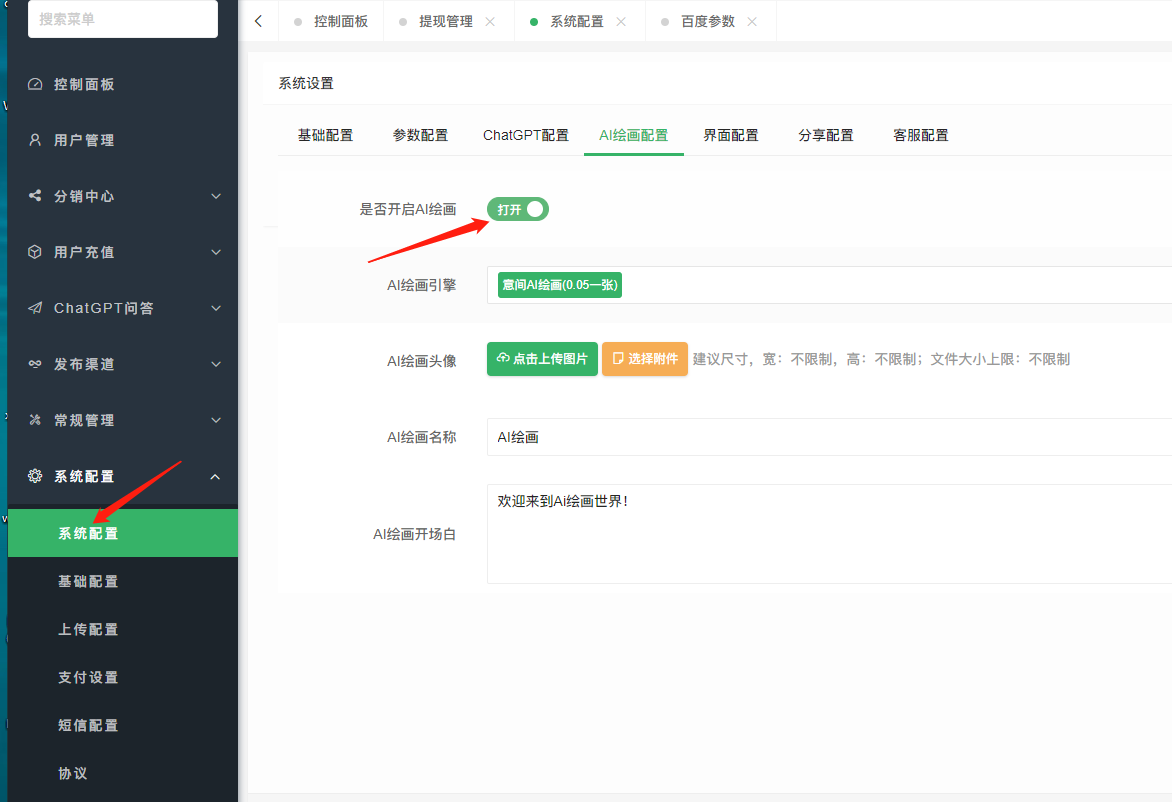Expand the 发布渠道 menu chevron
This screenshot has width=1172, height=802.
(216, 364)
